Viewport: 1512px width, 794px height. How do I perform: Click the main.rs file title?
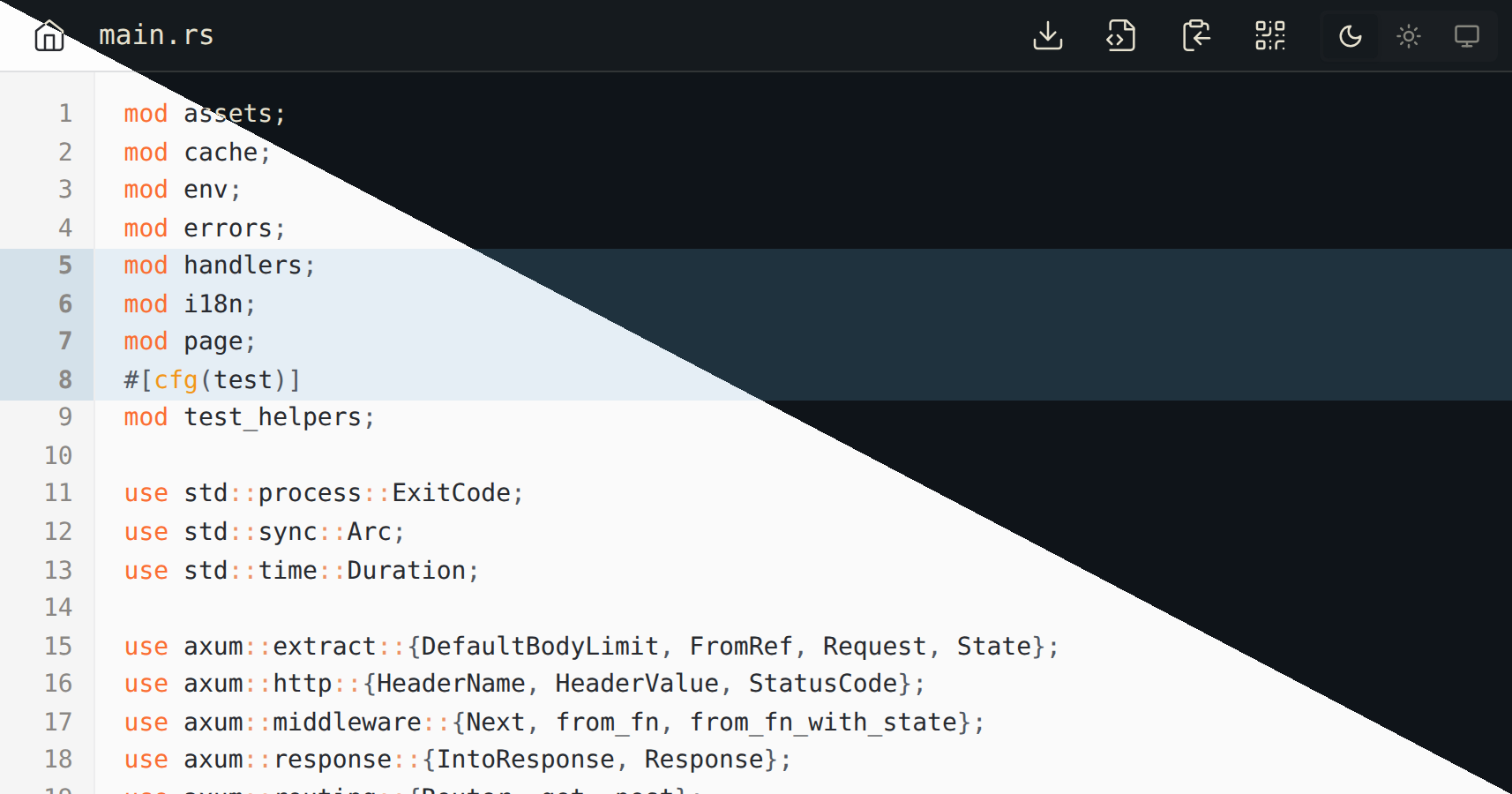coord(156,35)
